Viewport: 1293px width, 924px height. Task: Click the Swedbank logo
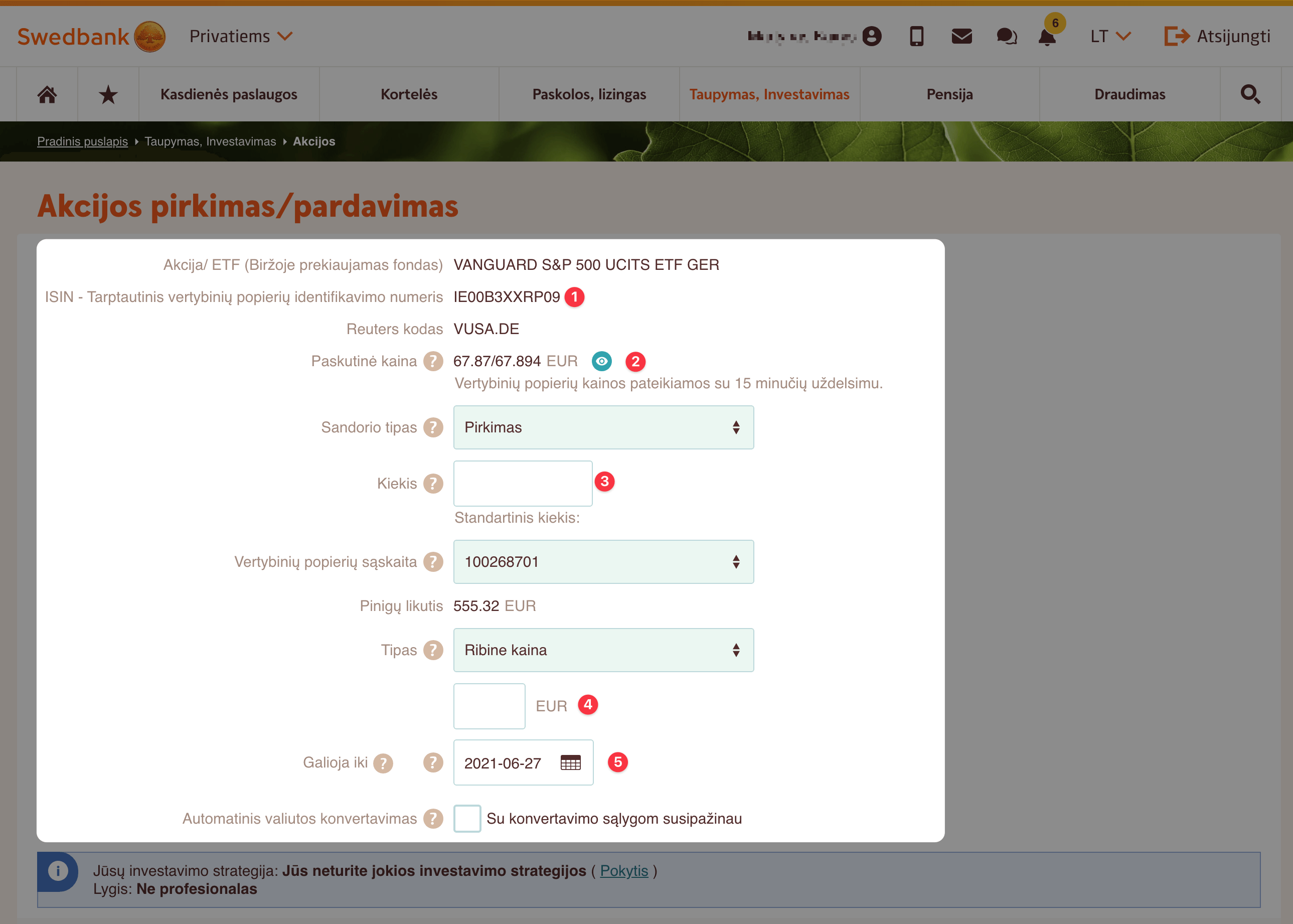(x=91, y=37)
